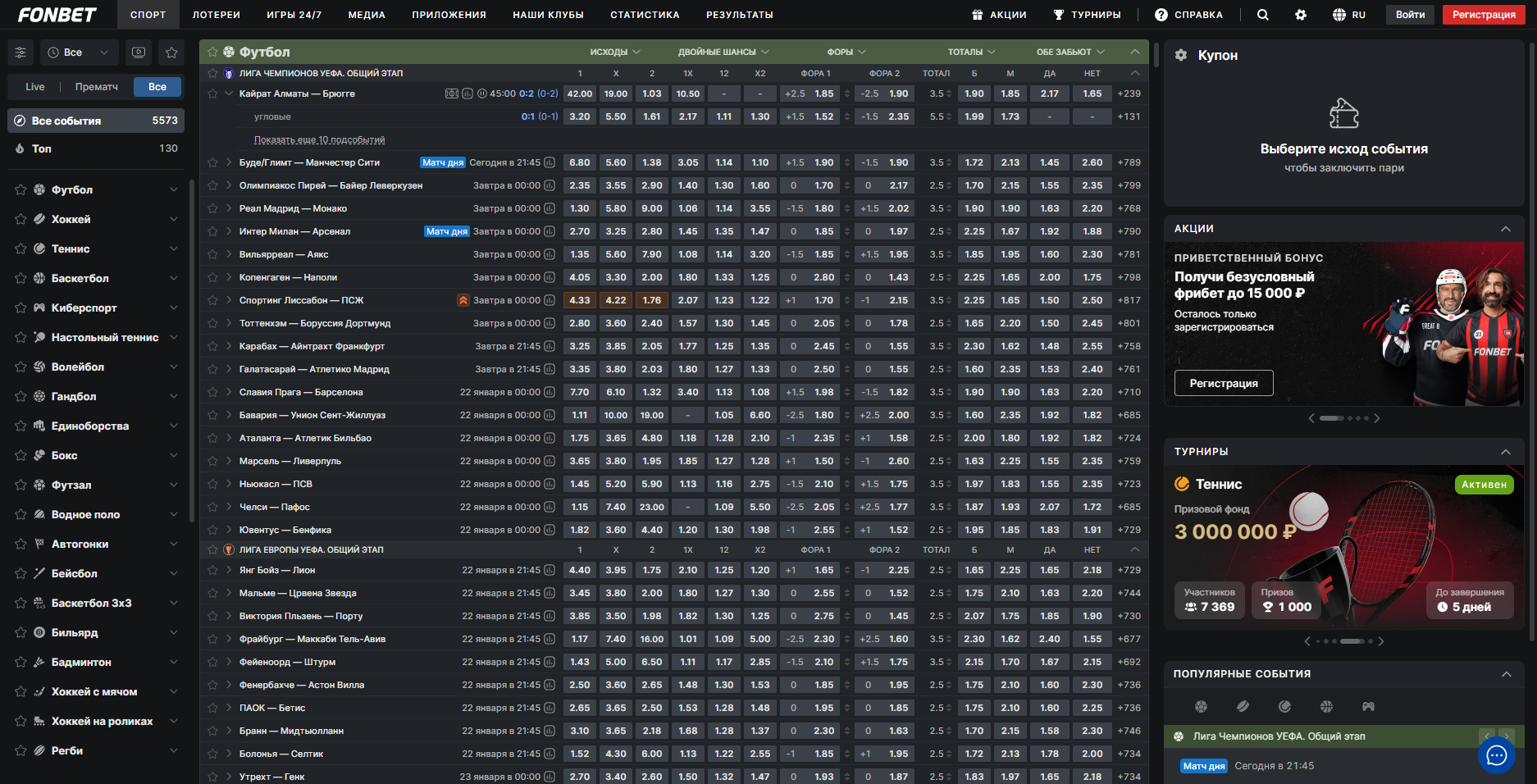The image size is (1537, 784).
Task: Add Реал Мадрид — Монако to favorites
Action: (213, 208)
